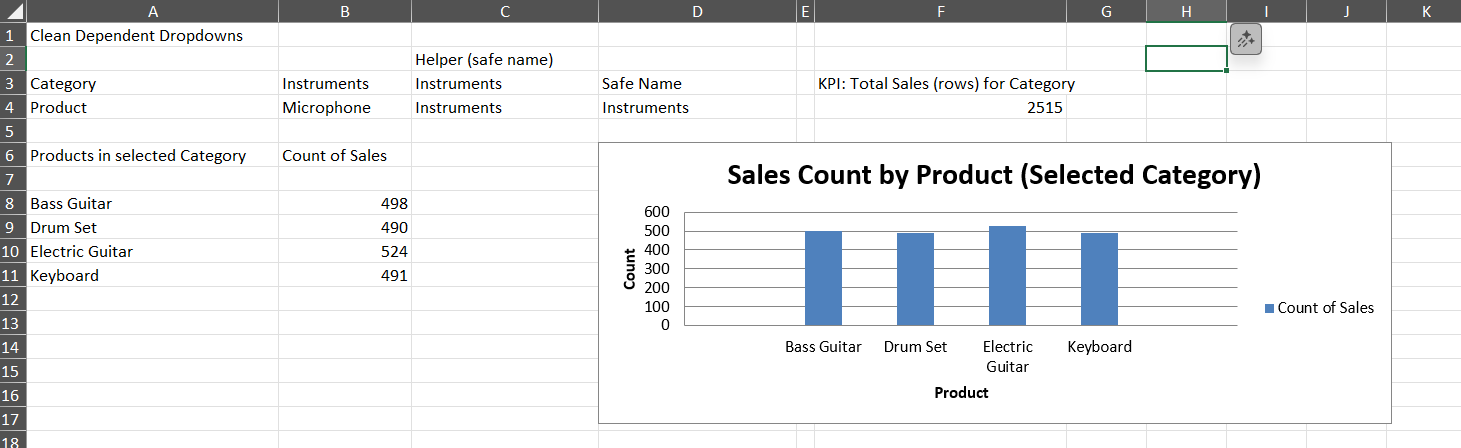Select row 16 header
This screenshot has width=1461, height=448.
(13, 395)
